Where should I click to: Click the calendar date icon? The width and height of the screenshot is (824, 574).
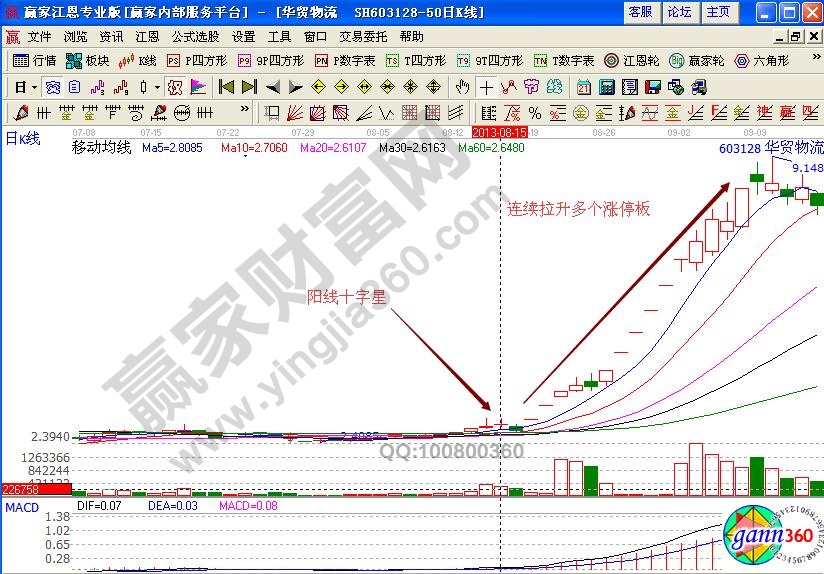click(584, 86)
